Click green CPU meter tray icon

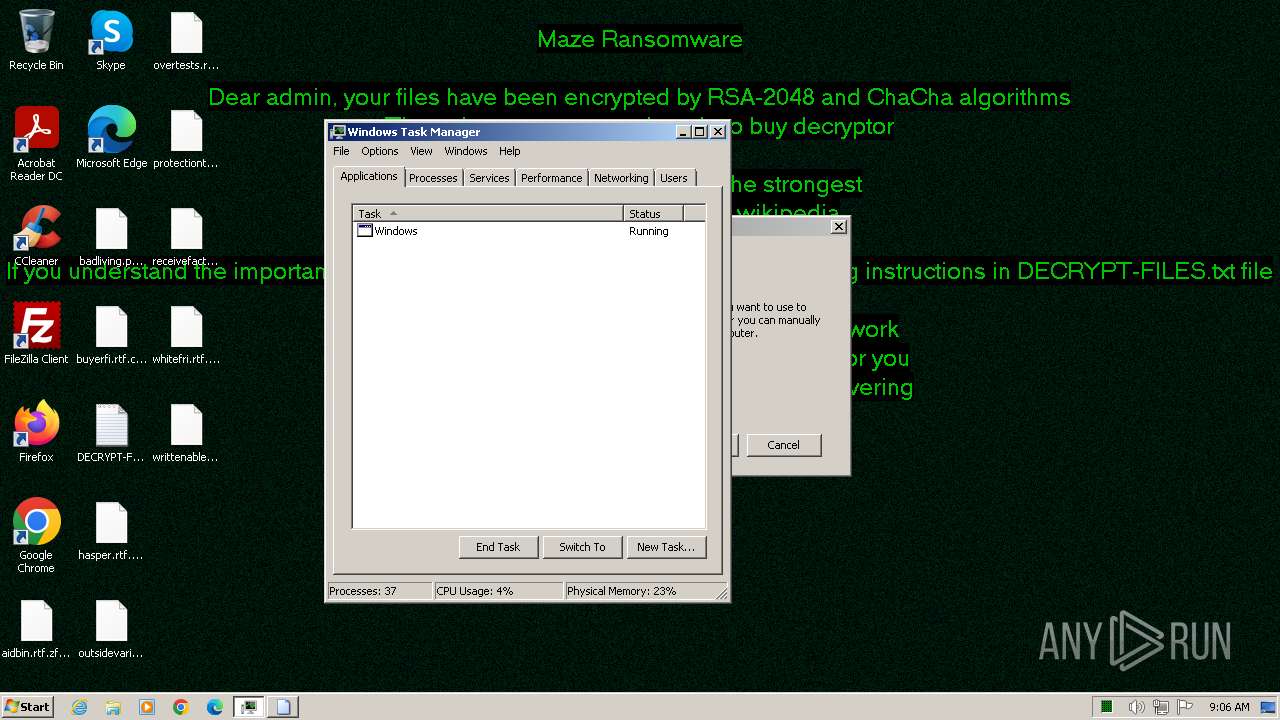coord(1107,707)
